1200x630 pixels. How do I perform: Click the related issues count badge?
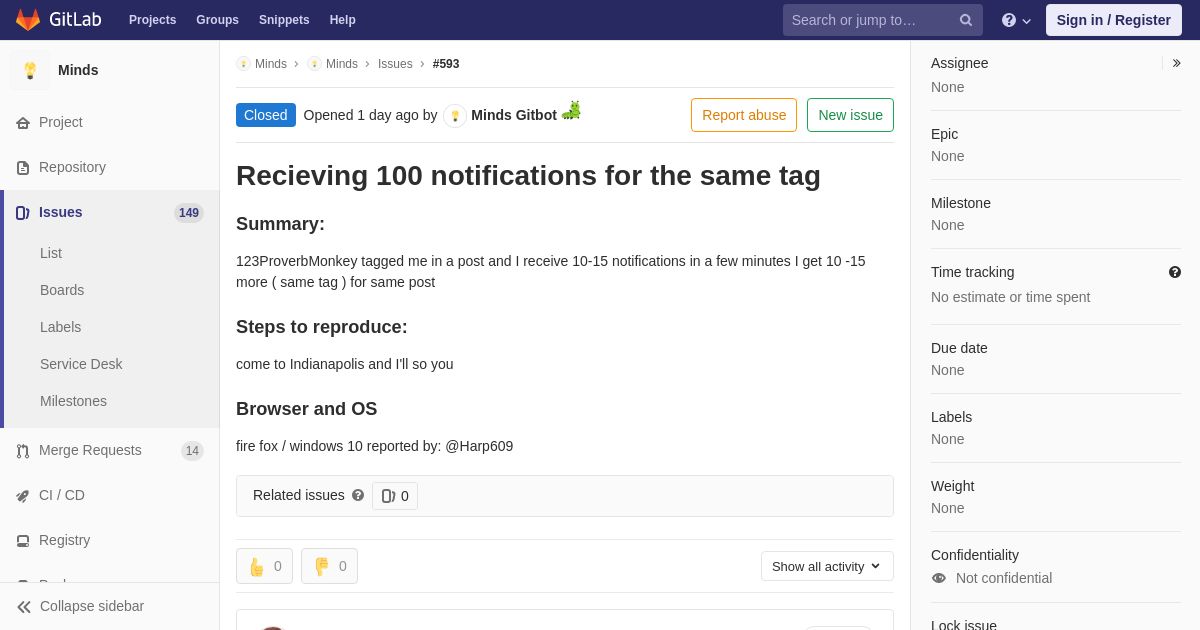[395, 496]
